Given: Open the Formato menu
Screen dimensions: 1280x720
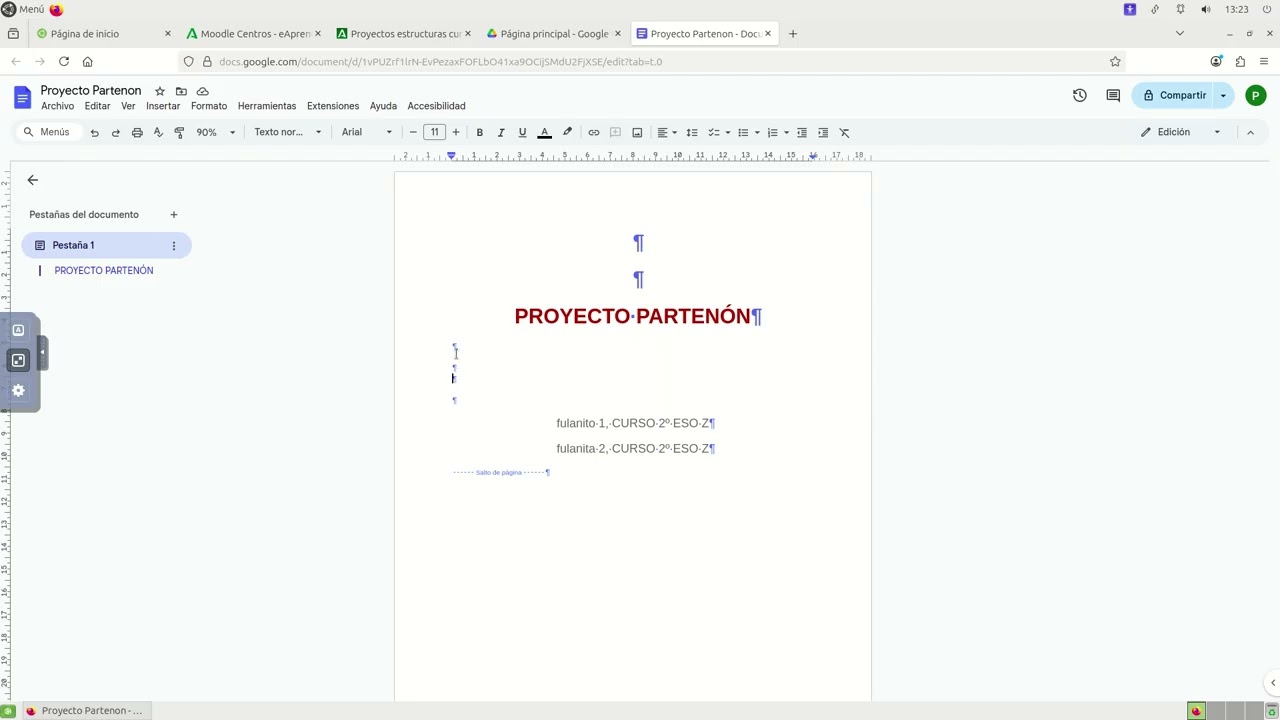Looking at the screenshot, I should point(209,106).
